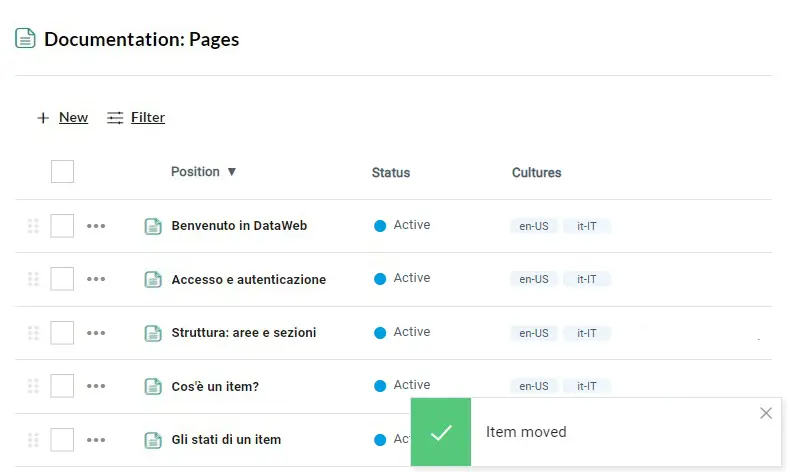Click the New link
Viewport: 790px width, 472px height.
[74, 117]
